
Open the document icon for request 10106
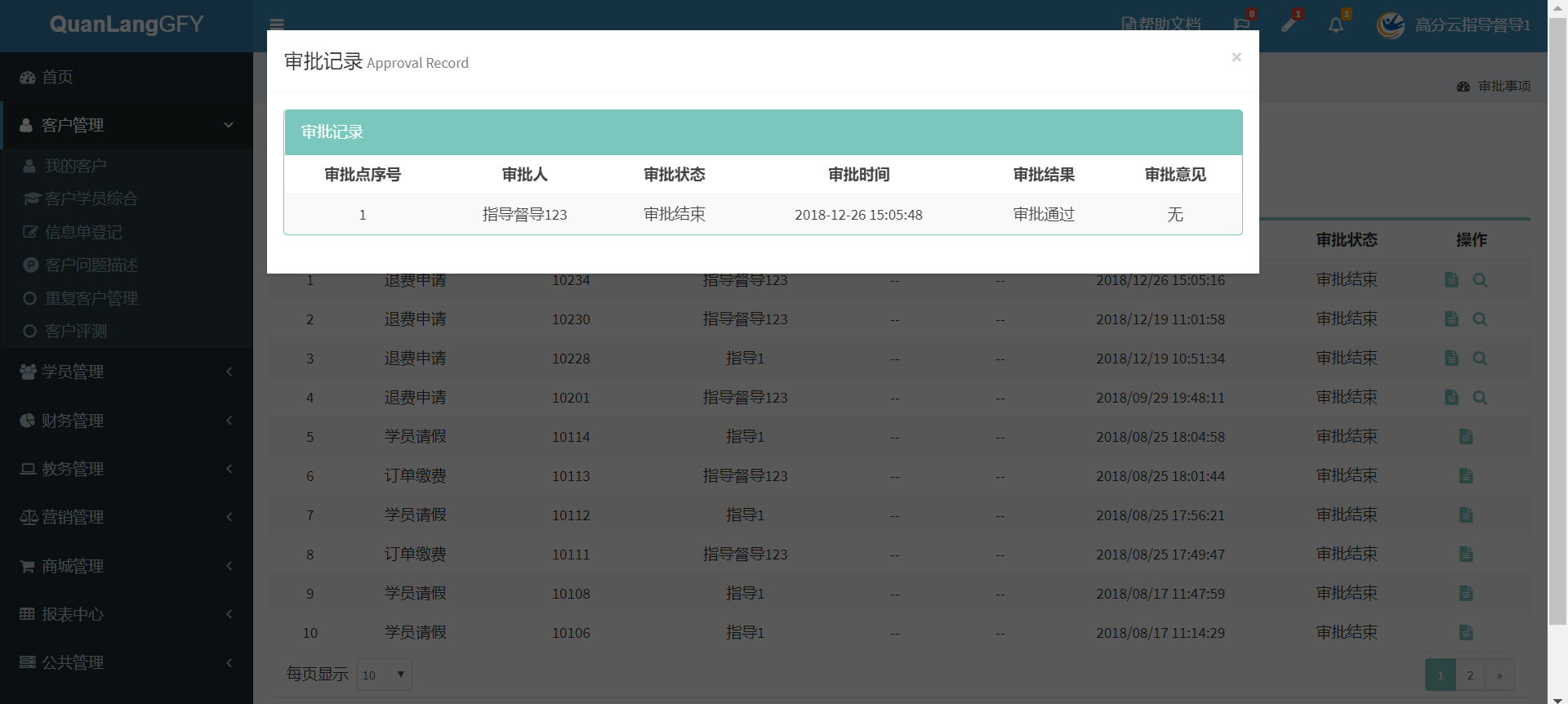coord(1466,633)
